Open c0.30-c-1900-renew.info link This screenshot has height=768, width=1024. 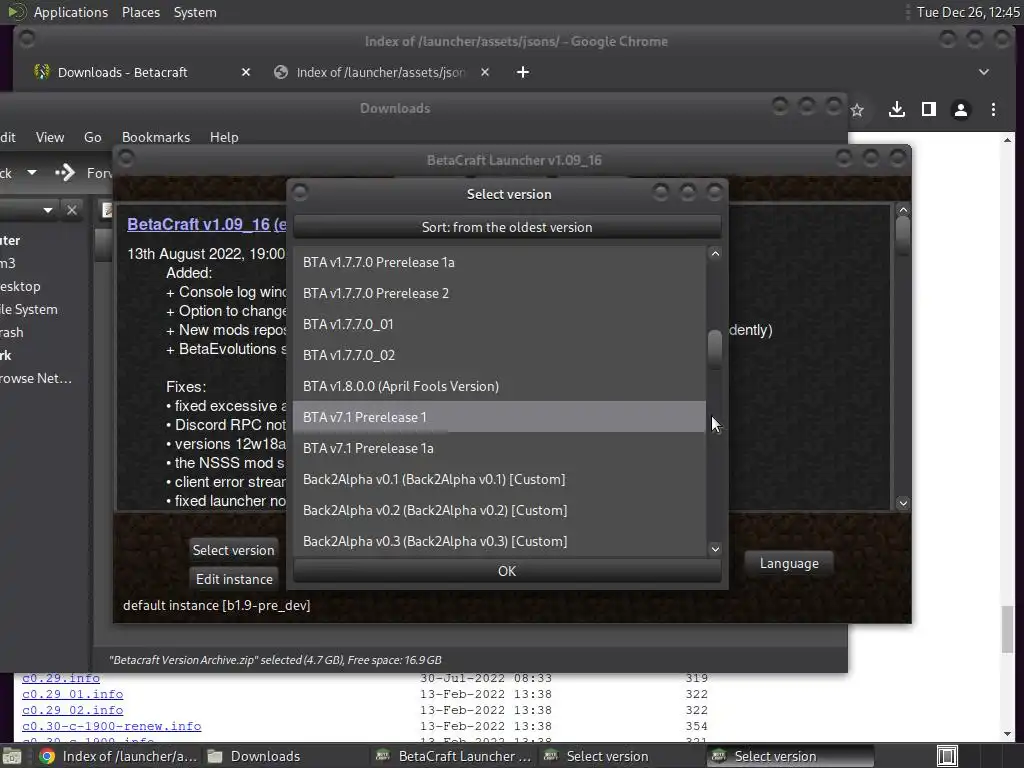(112, 726)
